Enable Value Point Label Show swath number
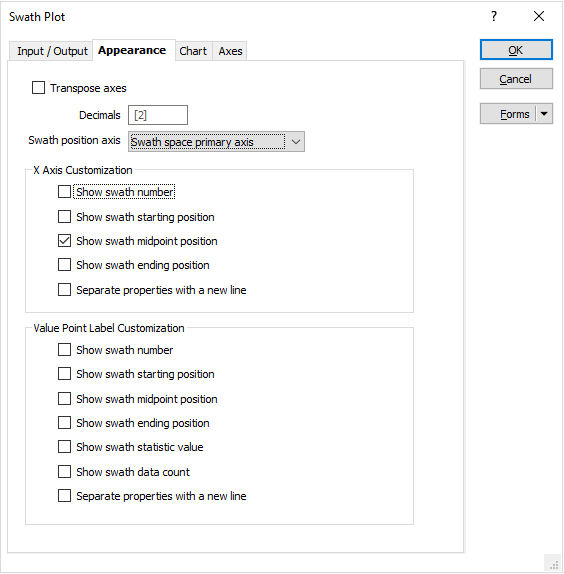 64,350
